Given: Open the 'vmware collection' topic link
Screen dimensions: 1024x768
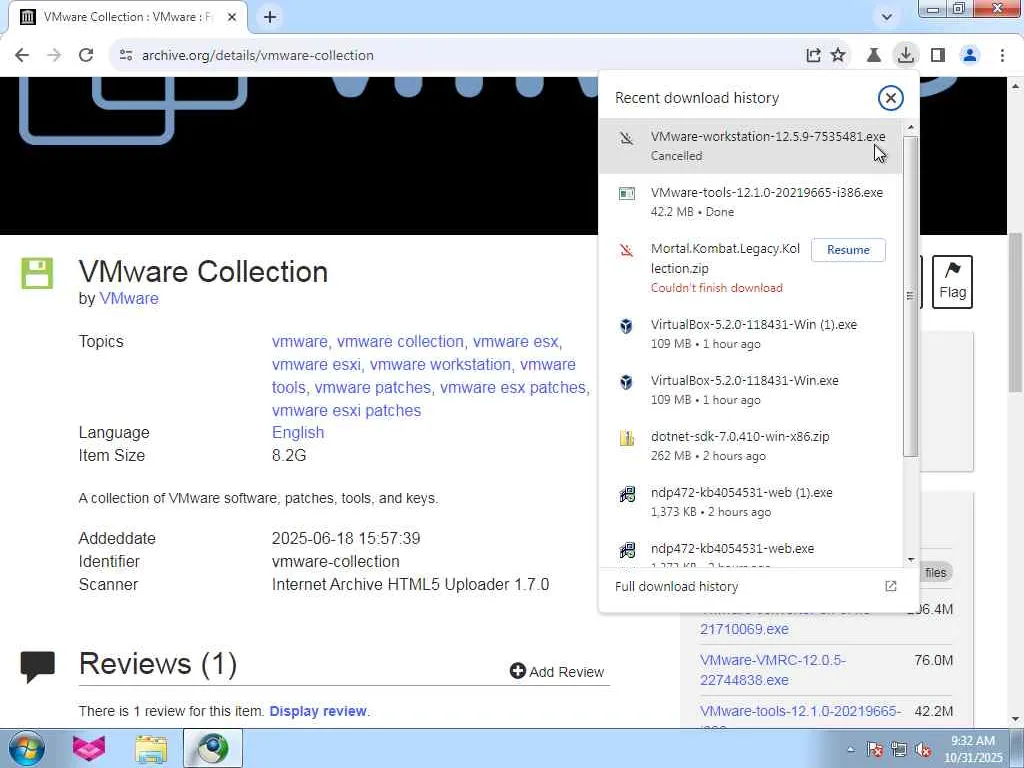Looking at the screenshot, I should click(400, 342).
